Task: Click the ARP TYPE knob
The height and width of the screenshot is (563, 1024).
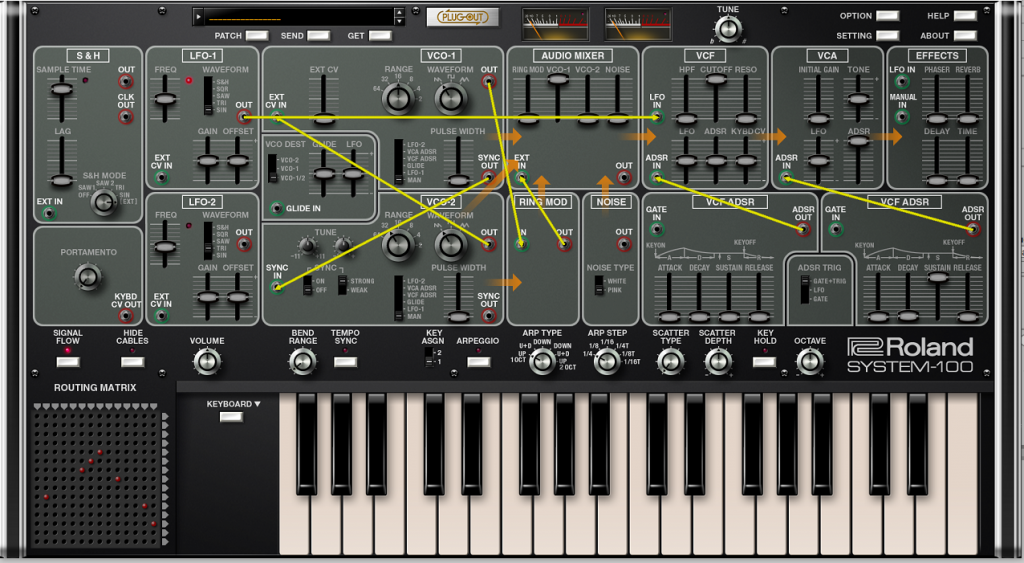Action: [x=541, y=362]
